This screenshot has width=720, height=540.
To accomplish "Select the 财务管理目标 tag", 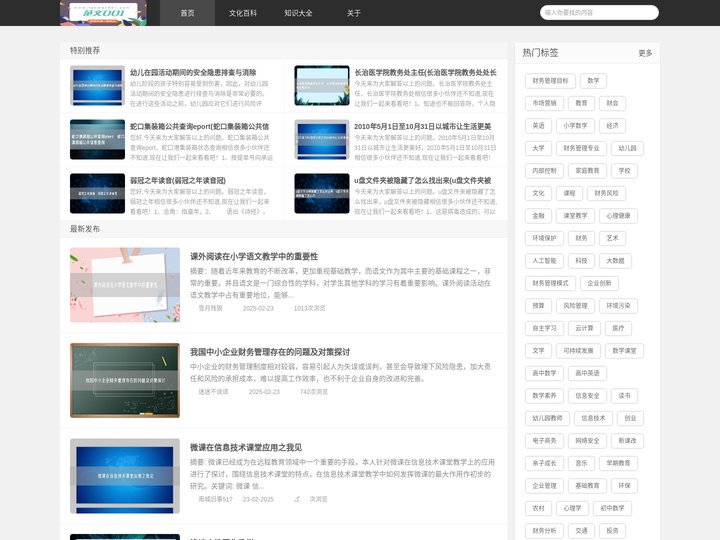I will 550,81.
